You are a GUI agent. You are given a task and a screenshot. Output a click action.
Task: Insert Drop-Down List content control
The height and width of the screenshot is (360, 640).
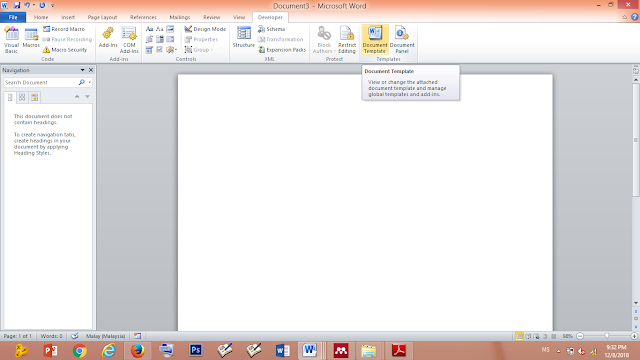[170, 39]
